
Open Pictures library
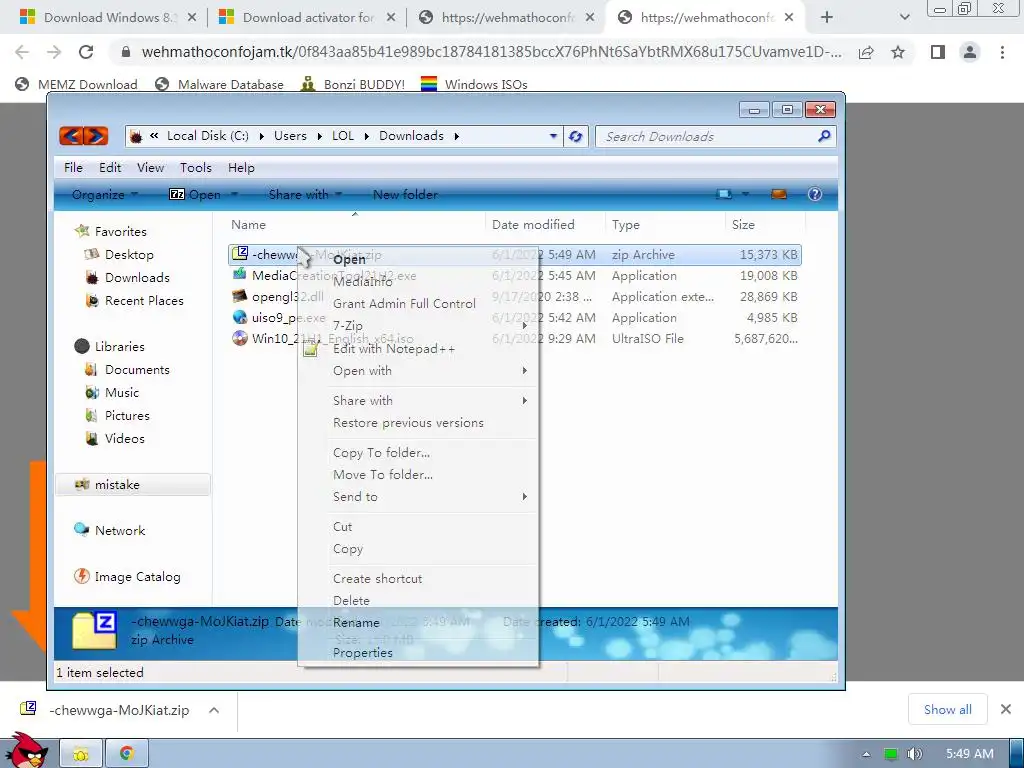118,415
